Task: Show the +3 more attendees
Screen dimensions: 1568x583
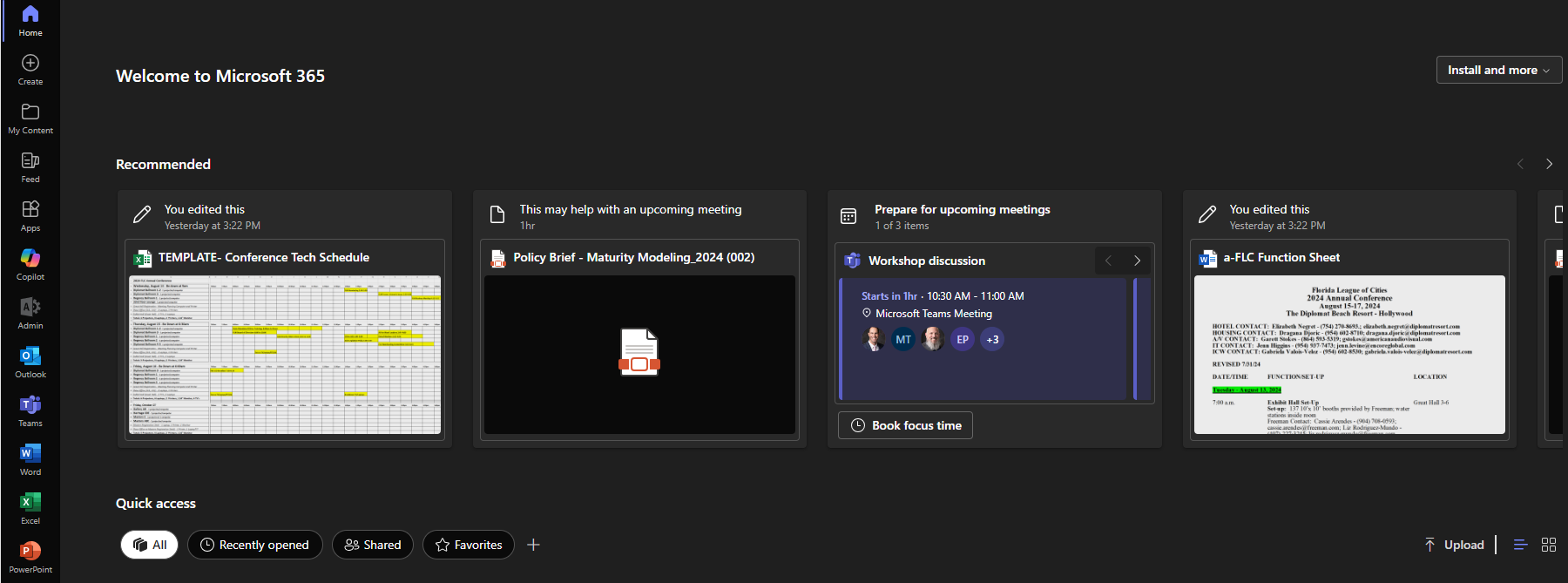Action: point(992,340)
